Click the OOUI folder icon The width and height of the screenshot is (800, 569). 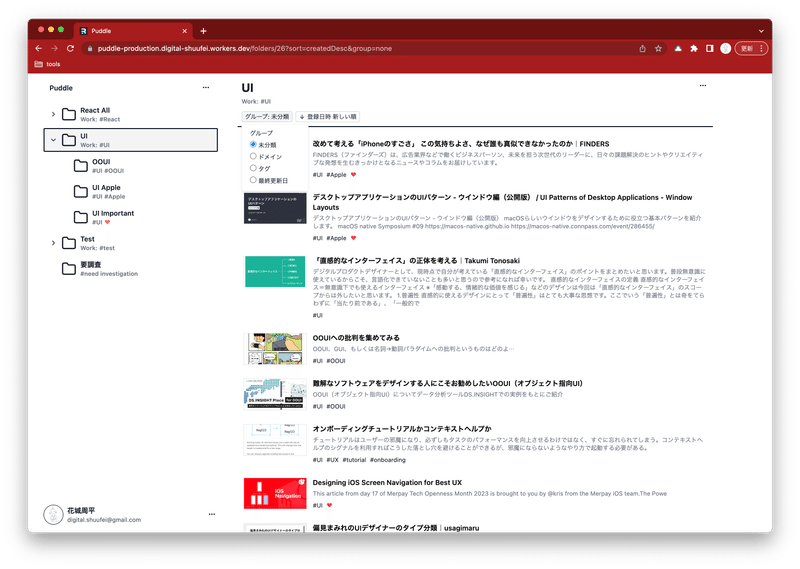click(81, 165)
